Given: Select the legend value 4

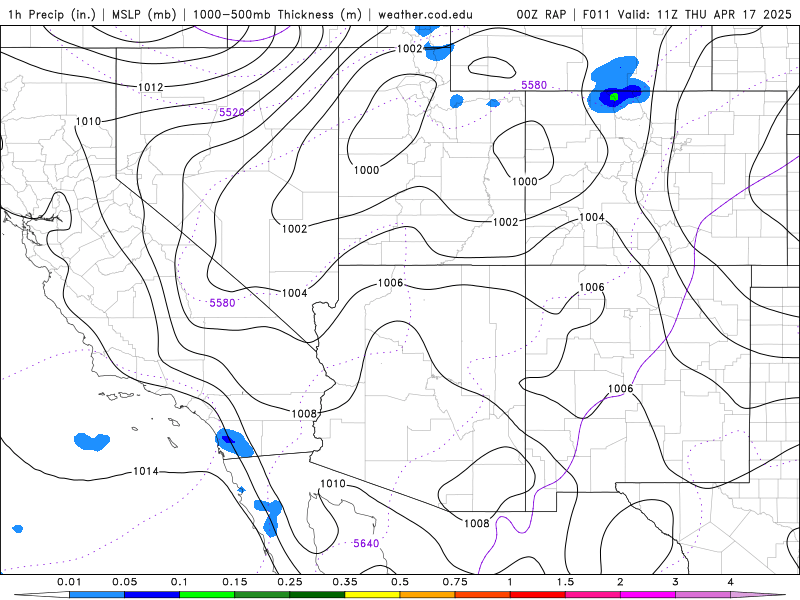Looking at the screenshot, I should pos(731,582).
